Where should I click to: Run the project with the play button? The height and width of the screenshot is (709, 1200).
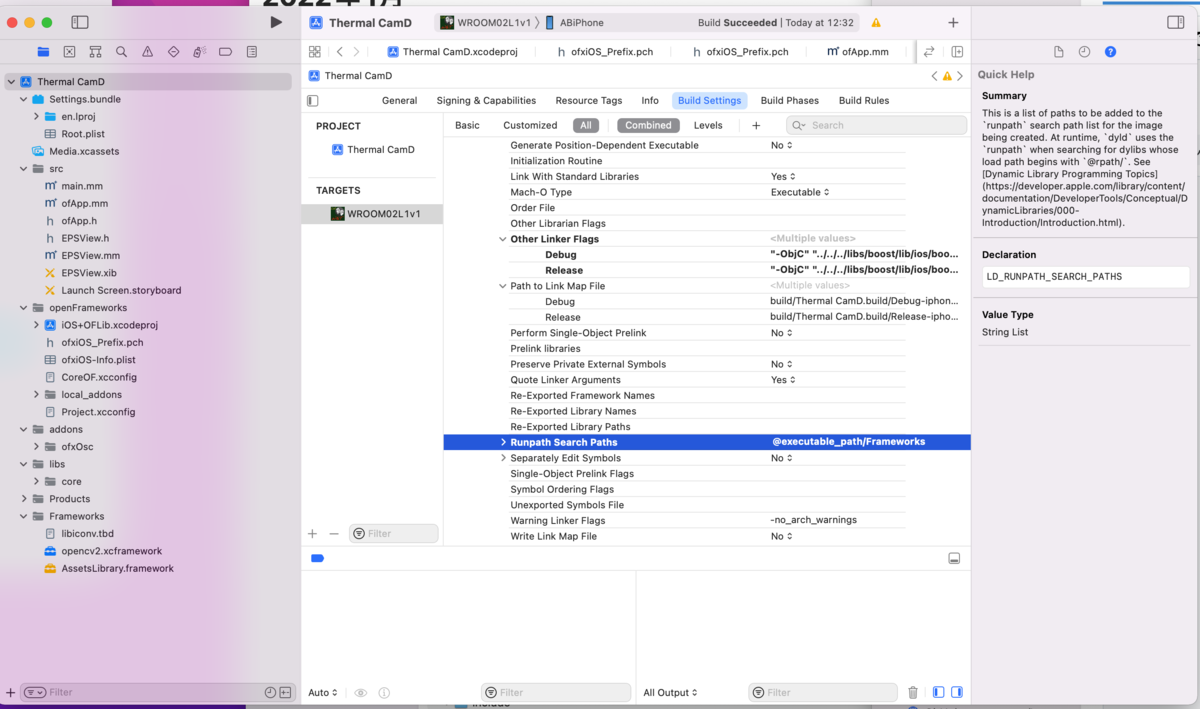click(x=276, y=22)
